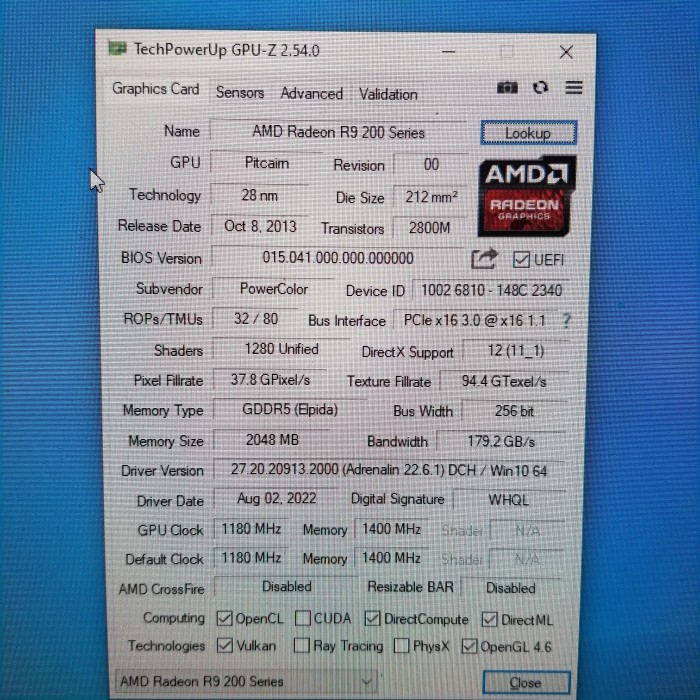Click the Bus Width value 256 bit
Image resolution: width=700 pixels, height=700 pixels.
pyautogui.click(x=514, y=411)
